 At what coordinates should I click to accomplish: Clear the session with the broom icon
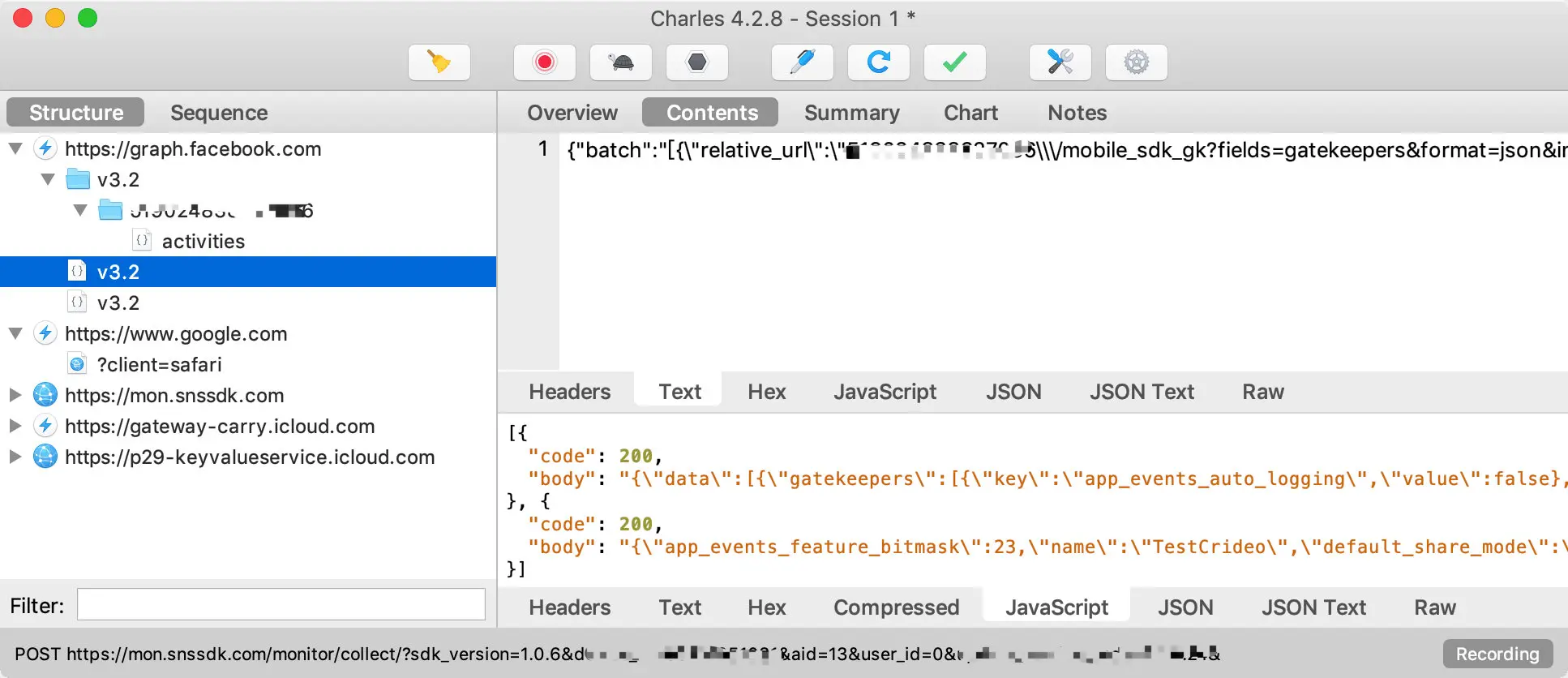[x=439, y=62]
